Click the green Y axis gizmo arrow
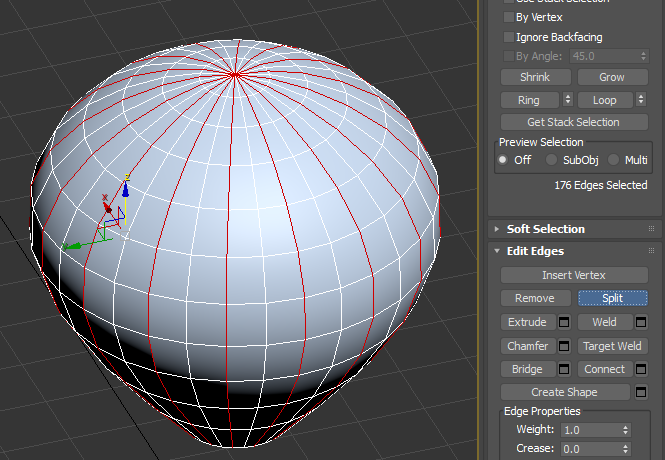The height and width of the screenshot is (460, 665). tap(75, 246)
